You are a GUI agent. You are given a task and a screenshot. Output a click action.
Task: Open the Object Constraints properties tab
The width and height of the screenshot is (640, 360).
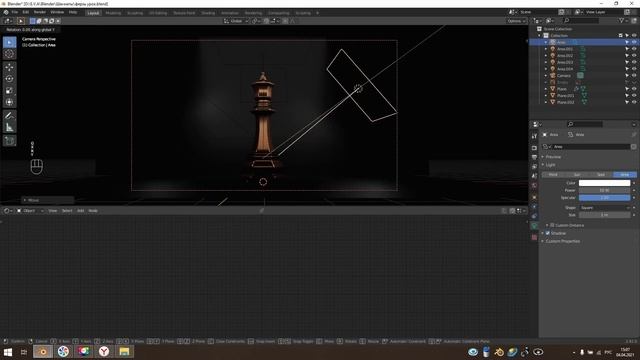tap(534, 216)
